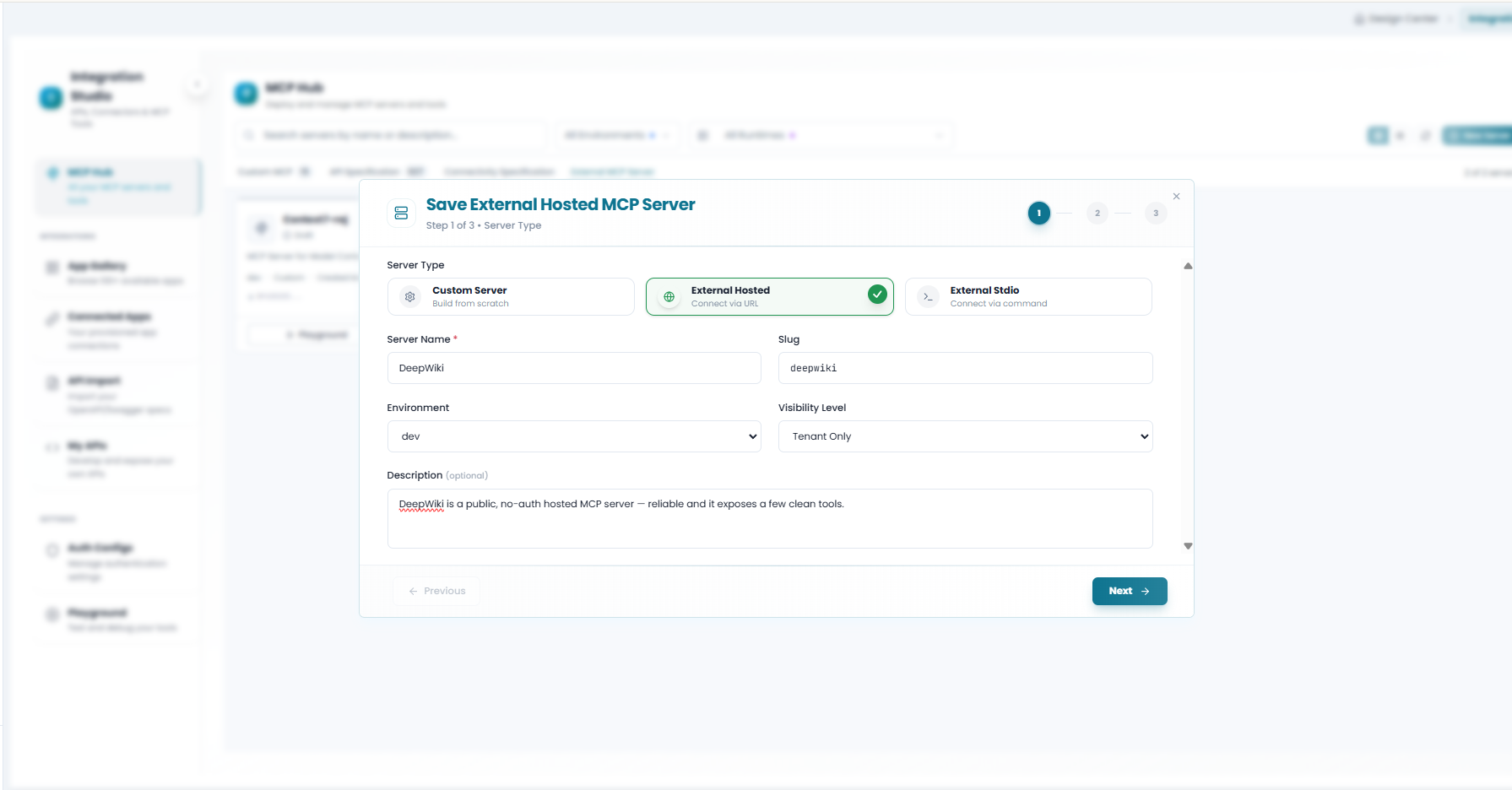
Task: Click the Integration Studio logo icon in sidebar
Action: point(51,98)
